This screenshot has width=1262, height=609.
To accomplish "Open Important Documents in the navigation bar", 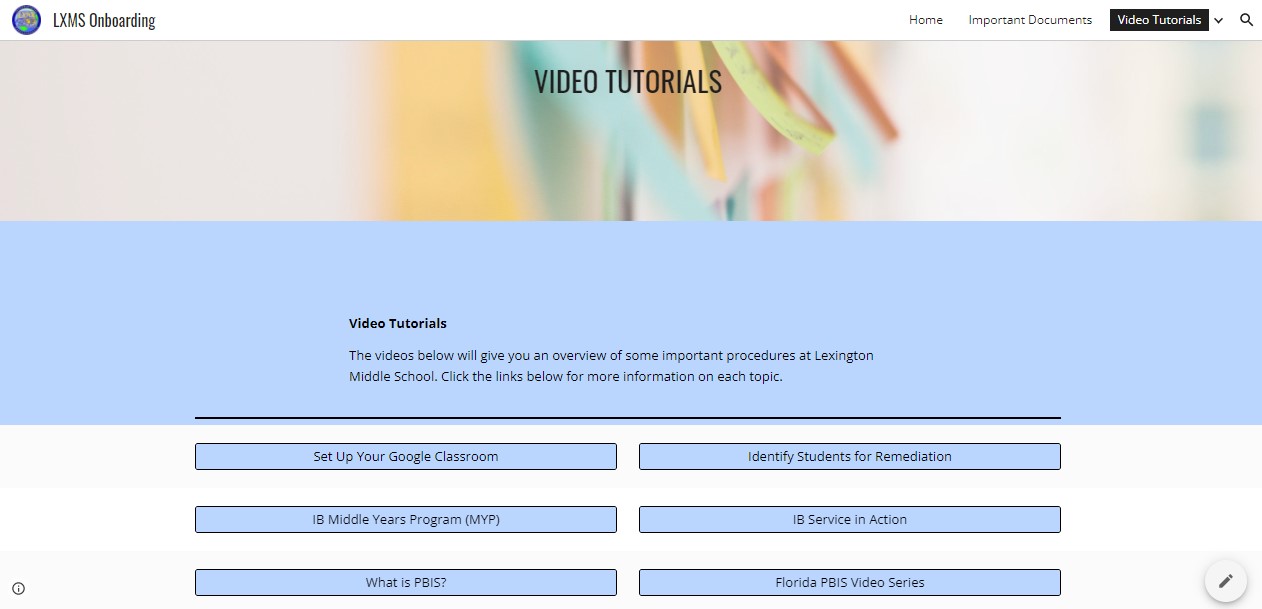I will coord(1029,20).
